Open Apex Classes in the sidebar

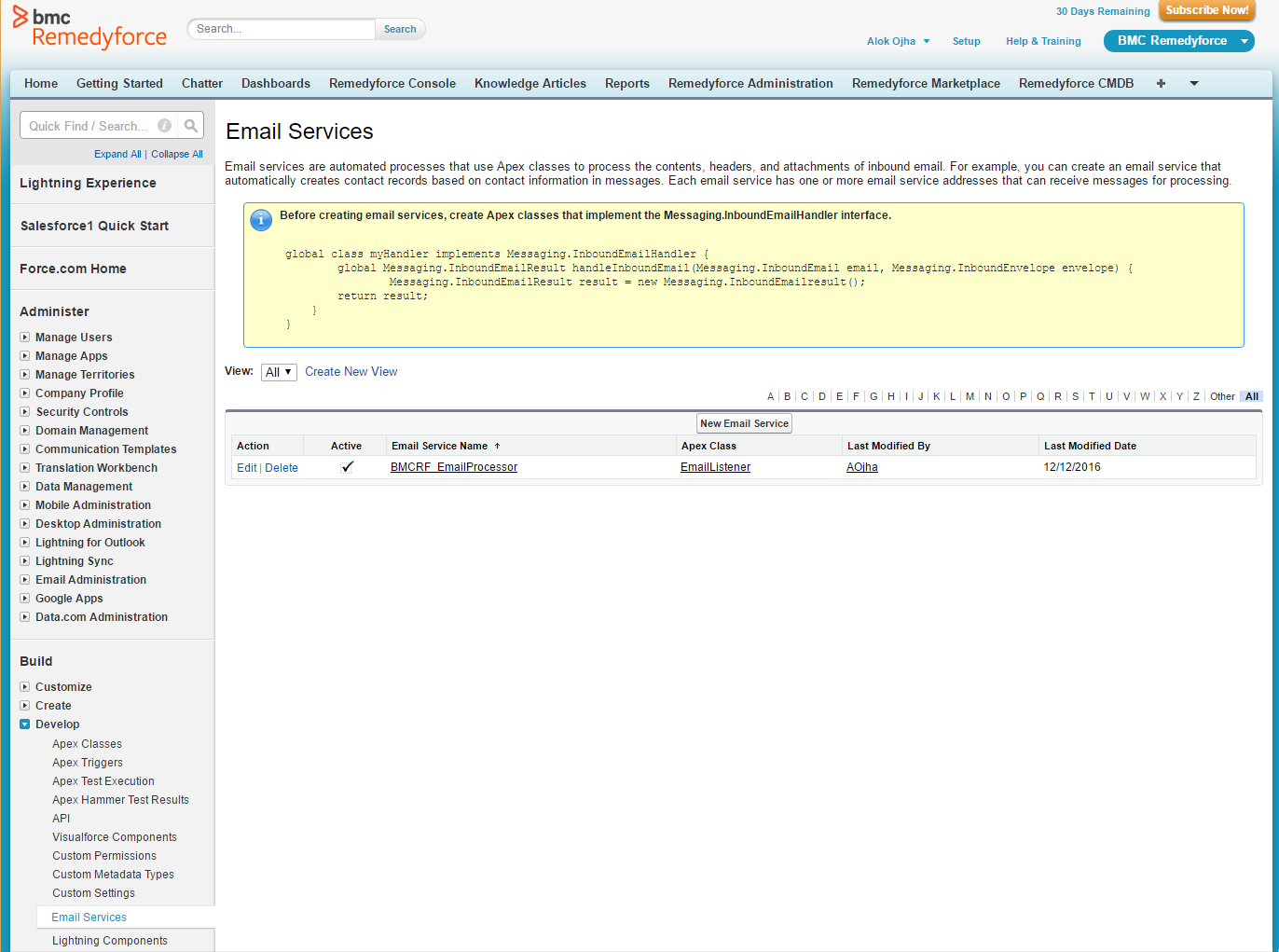click(x=87, y=744)
